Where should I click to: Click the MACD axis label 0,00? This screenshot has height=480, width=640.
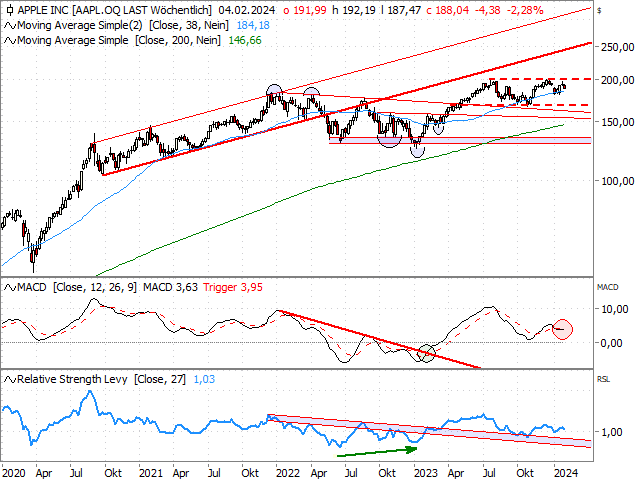(x=611, y=343)
